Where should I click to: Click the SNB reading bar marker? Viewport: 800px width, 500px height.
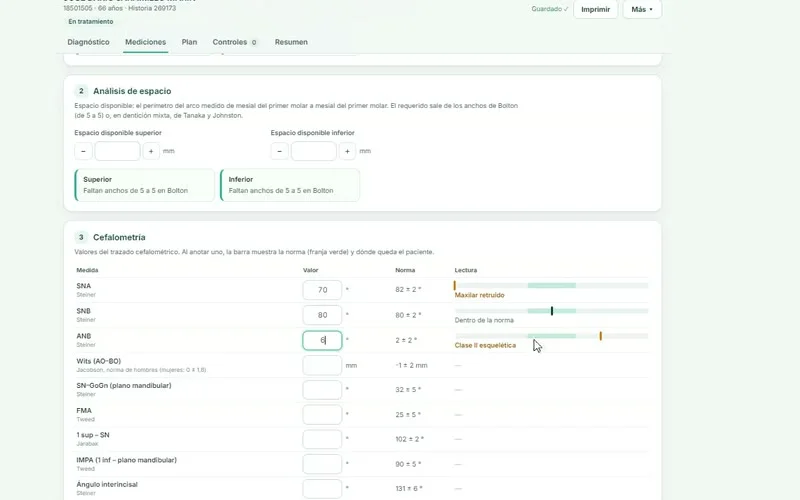point(552,311)
